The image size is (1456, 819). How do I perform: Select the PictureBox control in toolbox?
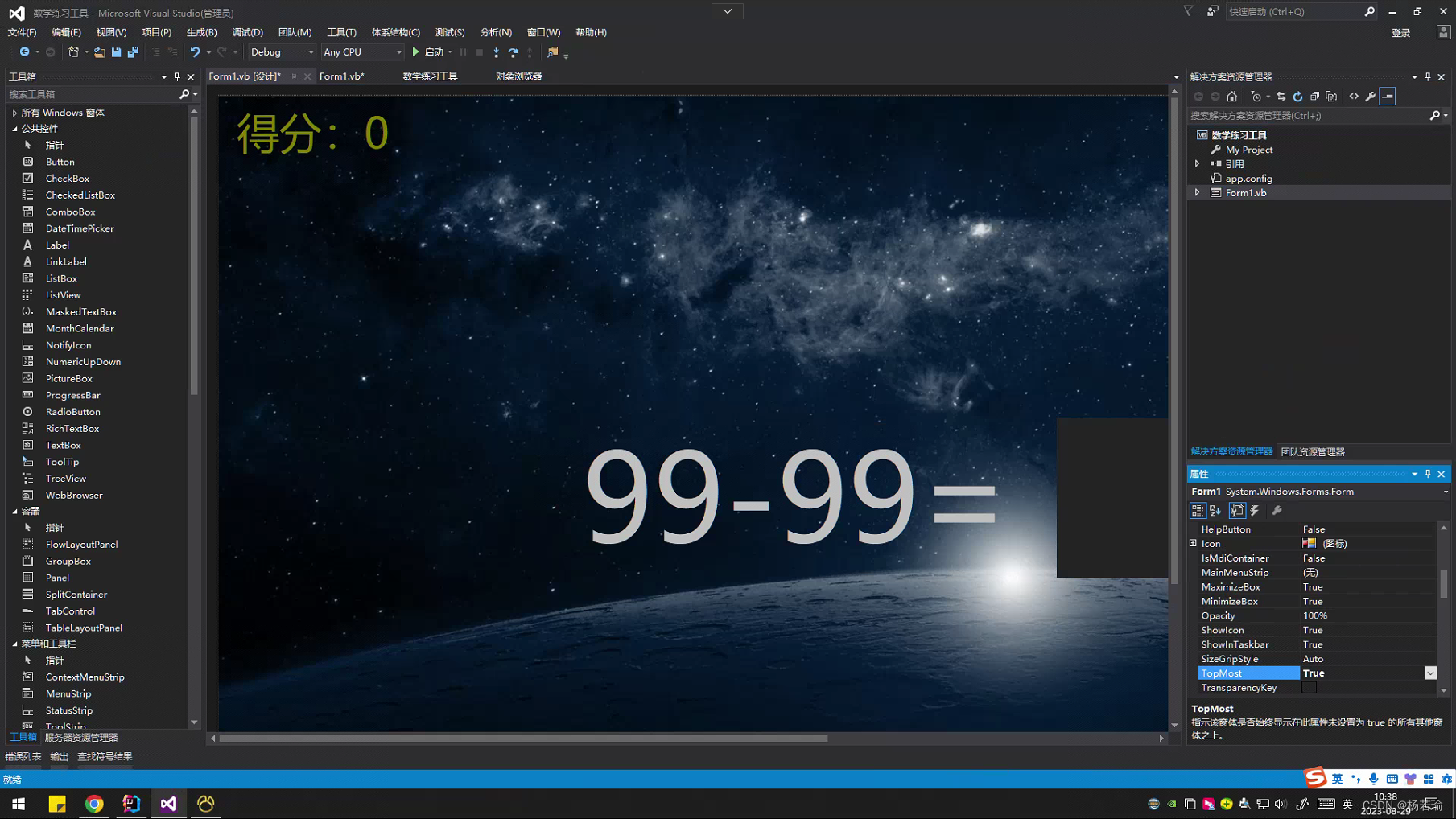pos(68,379)
